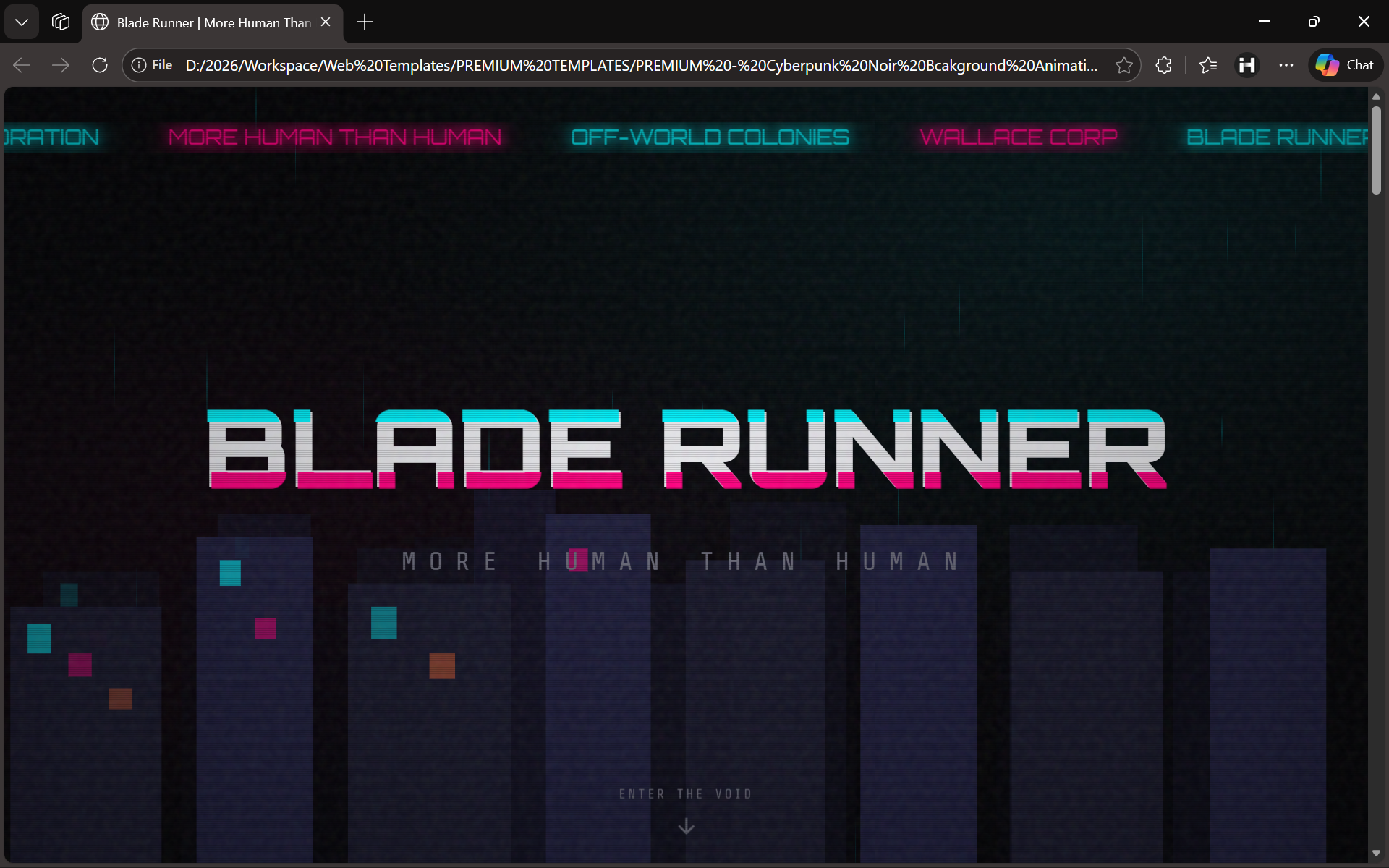Add page to favorites with star icon
1389x868 pixels.
coord(1123,65)
